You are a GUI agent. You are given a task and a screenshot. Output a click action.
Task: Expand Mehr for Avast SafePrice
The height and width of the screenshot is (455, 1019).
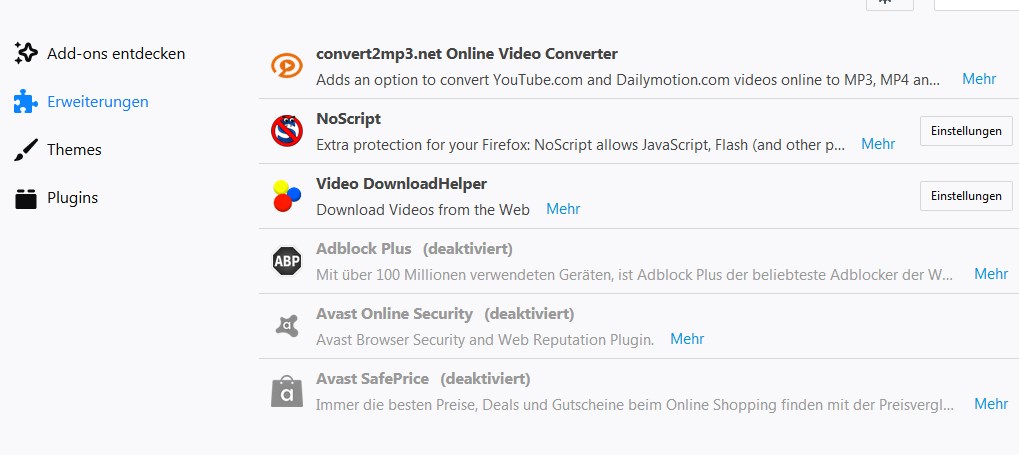click(x=991, y=404)
